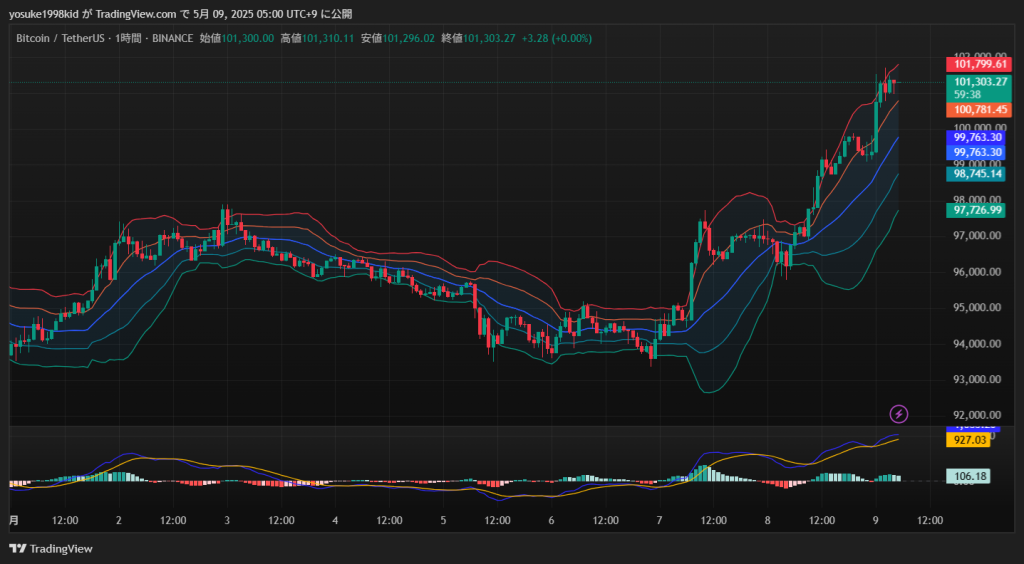The height and width of the screenshot is (564, 1024).
Task: Click the 高値 101,310.11 high value
Action: [317, 39]
